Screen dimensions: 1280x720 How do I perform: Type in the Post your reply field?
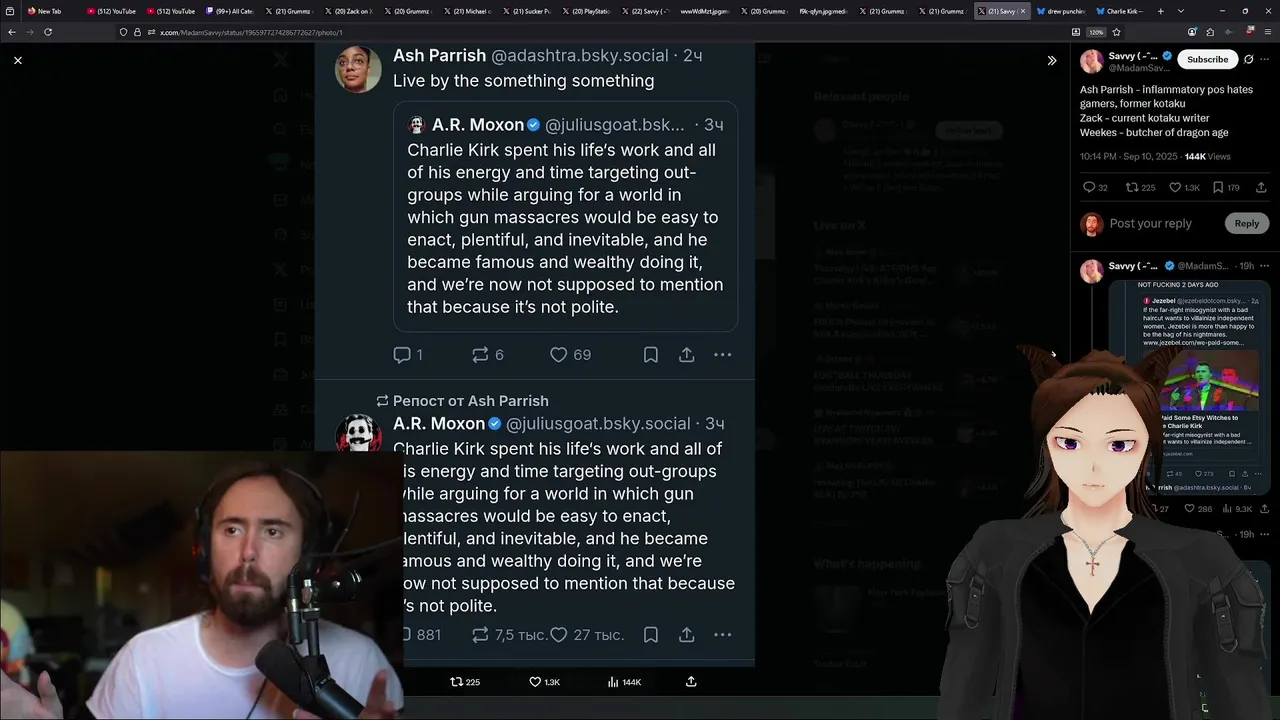pos(1150,224)
